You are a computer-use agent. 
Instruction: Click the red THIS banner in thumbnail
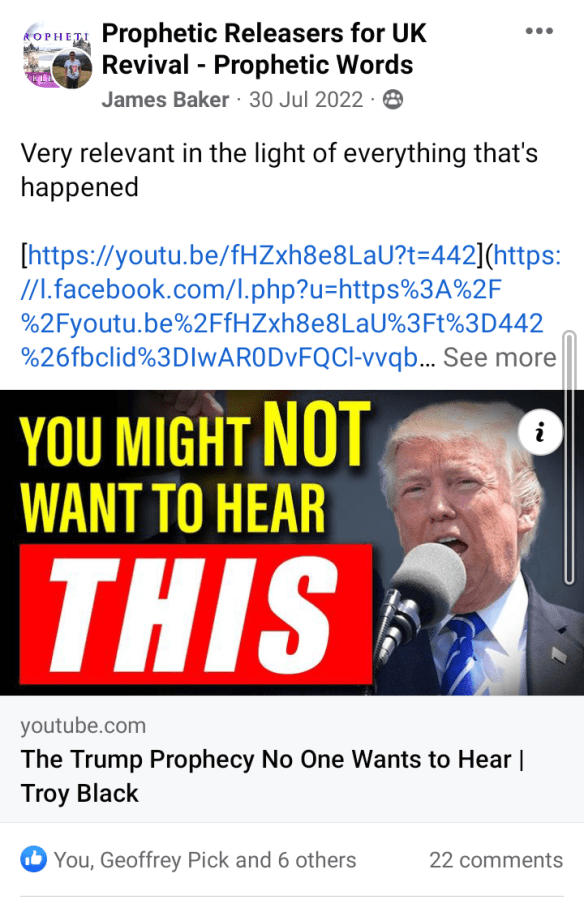pyautogui.click(x=196, y=614)
